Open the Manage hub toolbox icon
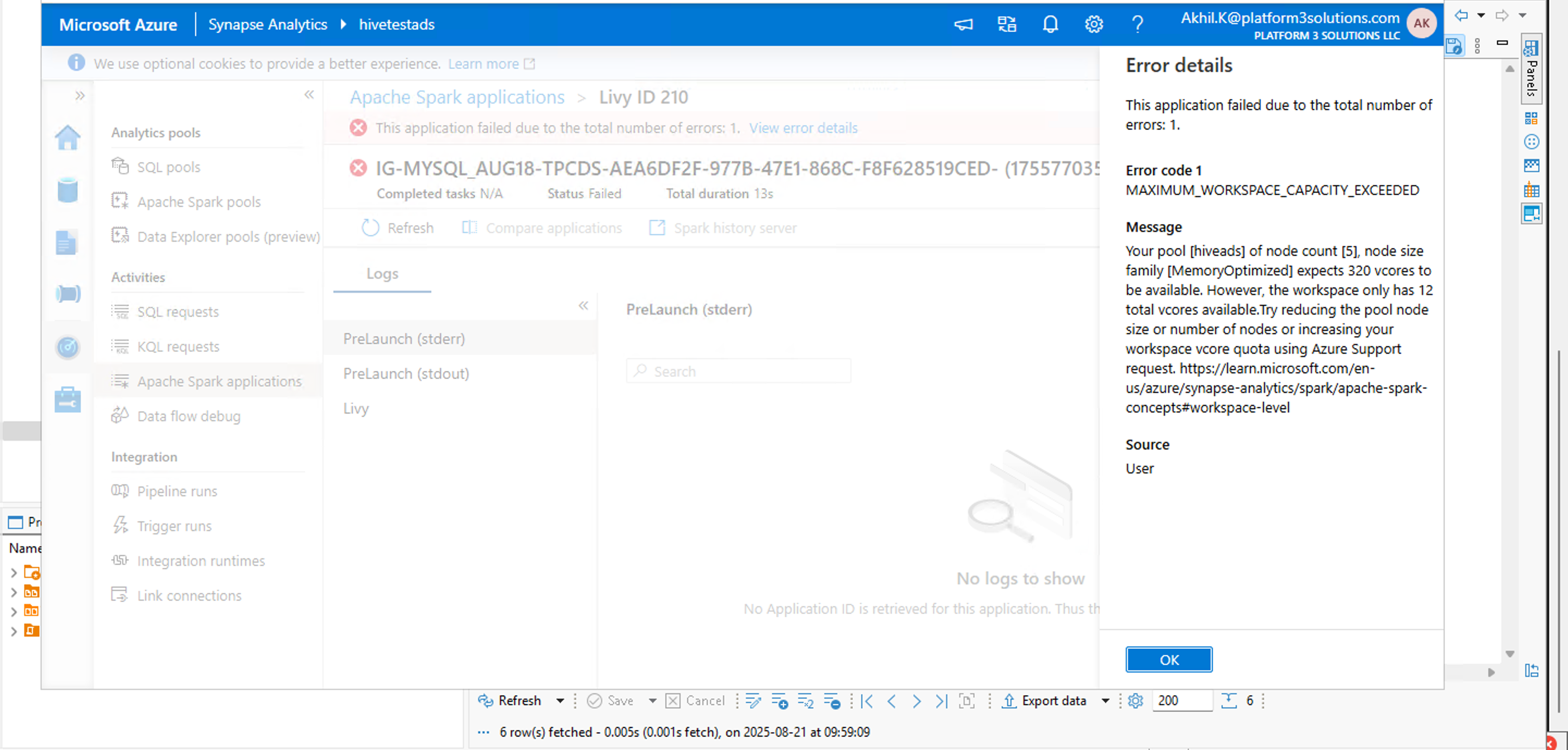The width and height of the screenshot is (1568, 750). click(68, 399)
